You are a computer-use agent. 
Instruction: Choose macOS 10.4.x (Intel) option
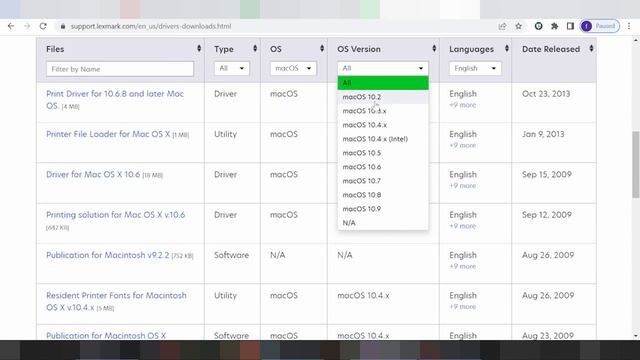(x=383, y=139)
